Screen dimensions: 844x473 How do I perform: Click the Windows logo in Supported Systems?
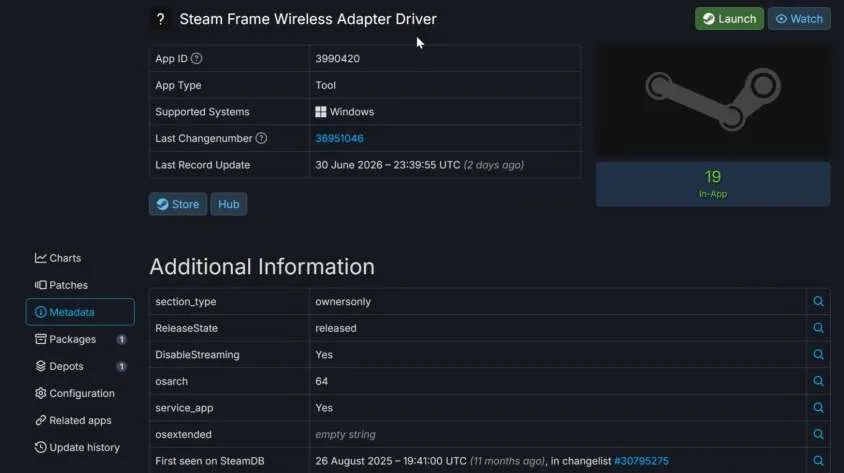coord(321,112)
